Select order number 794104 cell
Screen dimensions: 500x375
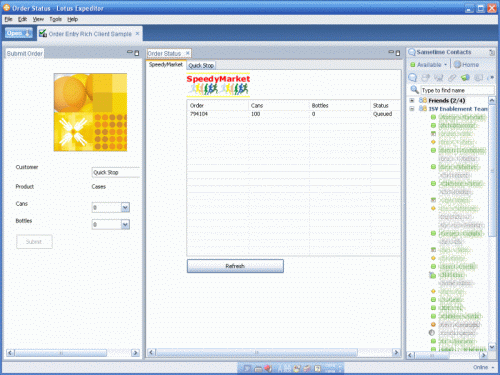point(199,114)
